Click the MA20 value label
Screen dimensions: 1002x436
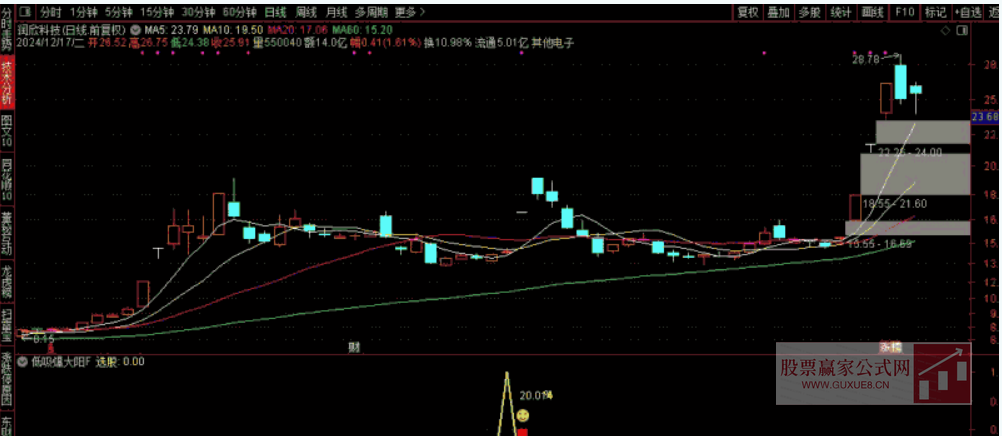coord(298,29)
